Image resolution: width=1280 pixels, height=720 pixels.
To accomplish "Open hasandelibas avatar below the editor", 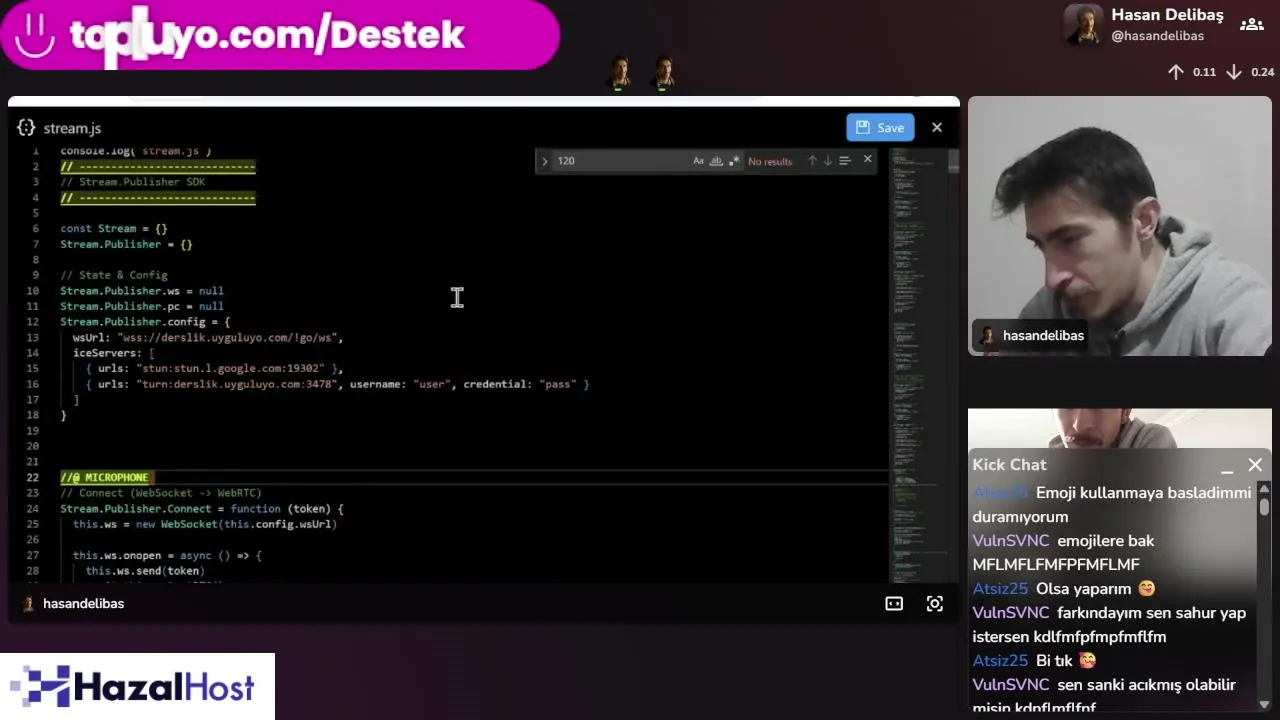I will tap(28, 604).
